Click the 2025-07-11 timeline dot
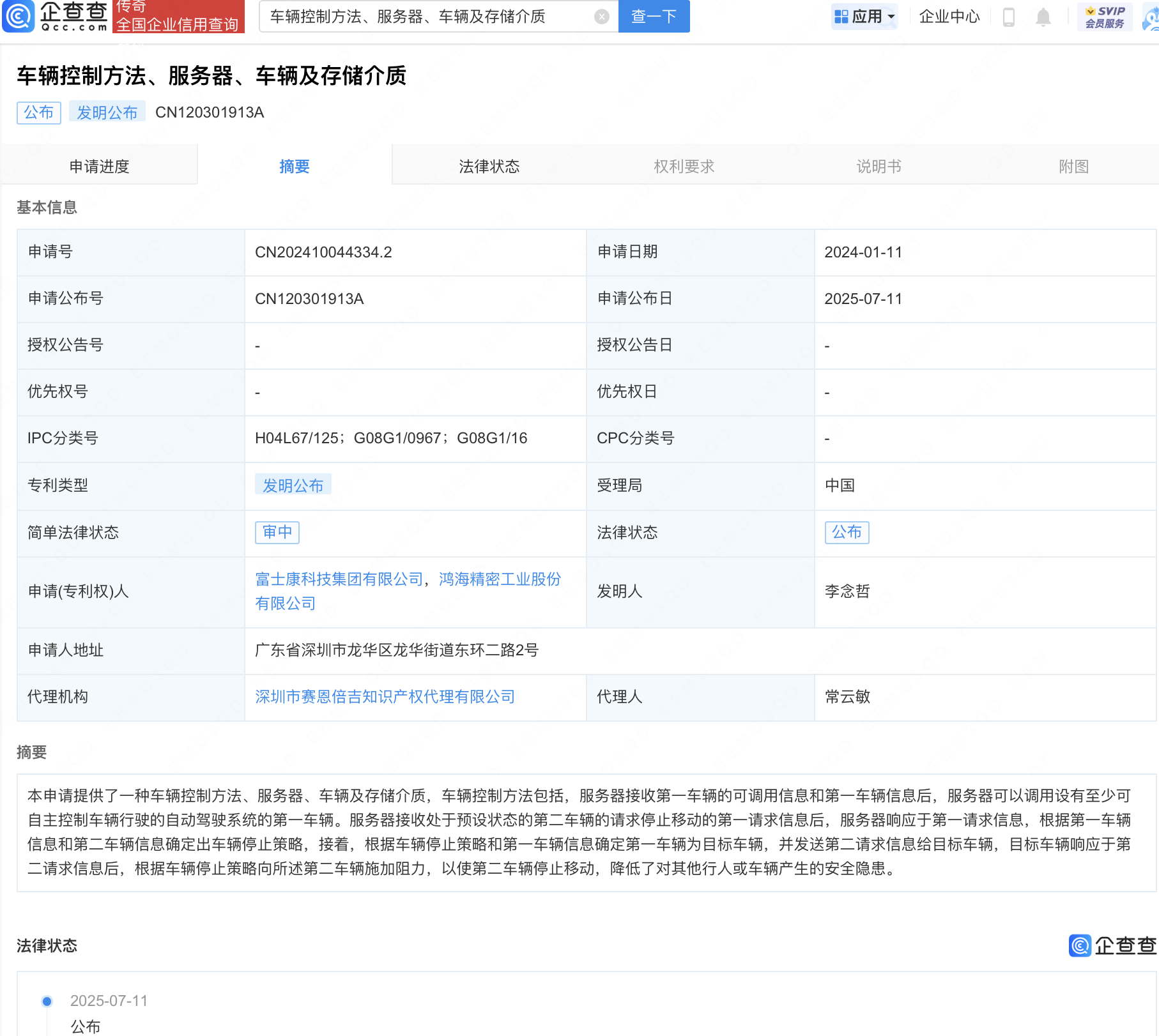Viewport: 1159px width, 1036px height. (x=47, y=1001)
